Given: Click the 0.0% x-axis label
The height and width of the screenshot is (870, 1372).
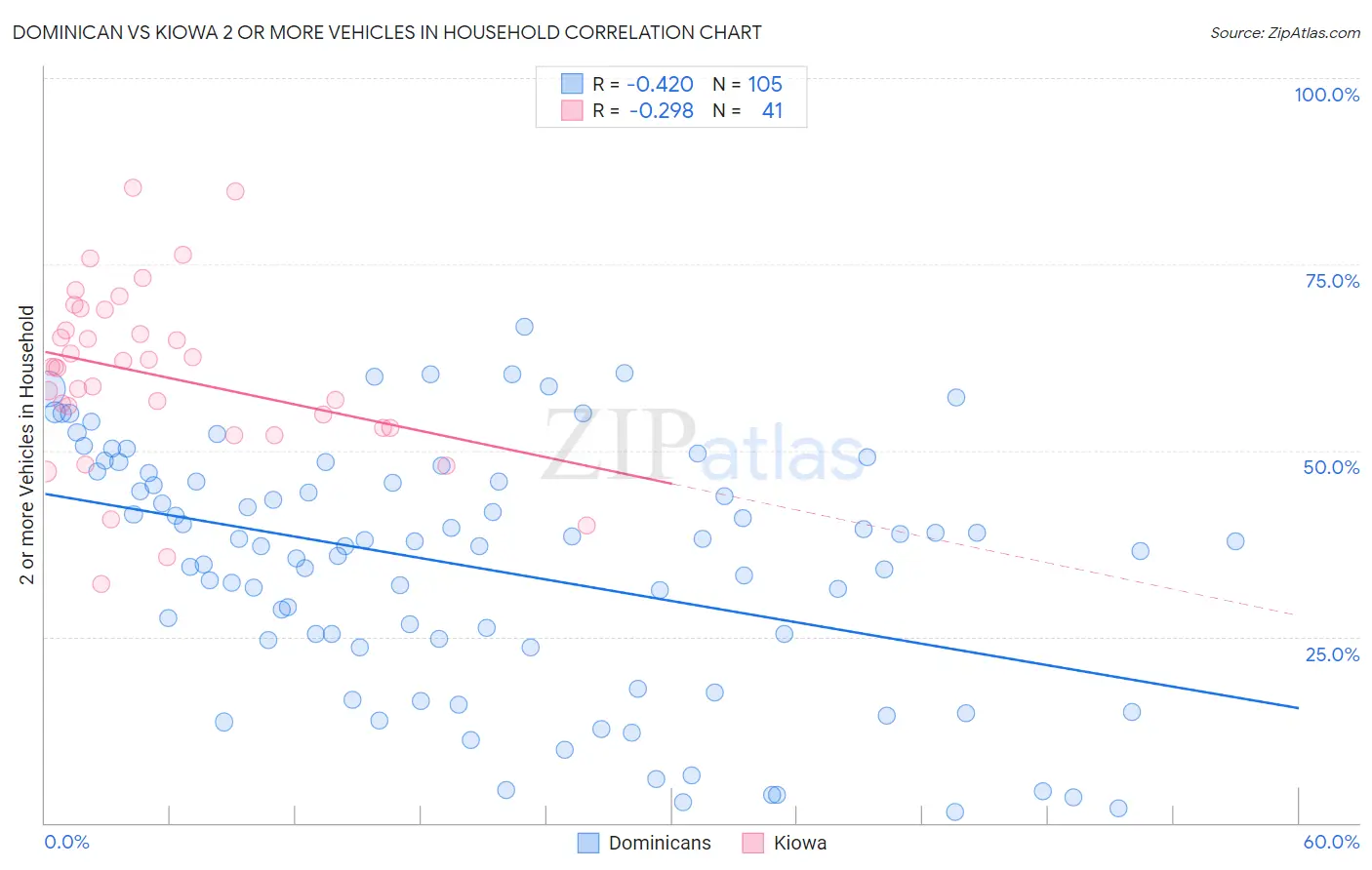Looking at the screenshot, I should click(x=66, y=842).
